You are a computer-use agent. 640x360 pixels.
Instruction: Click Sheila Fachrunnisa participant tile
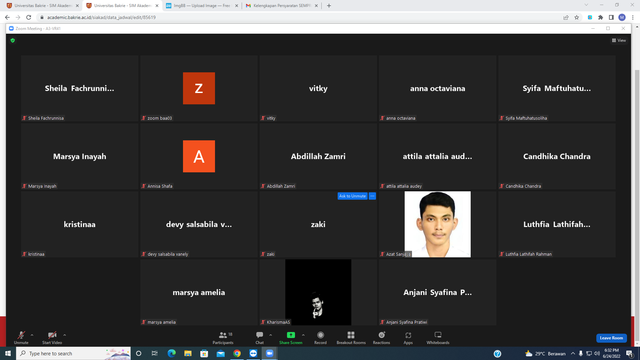coord(80,88)
